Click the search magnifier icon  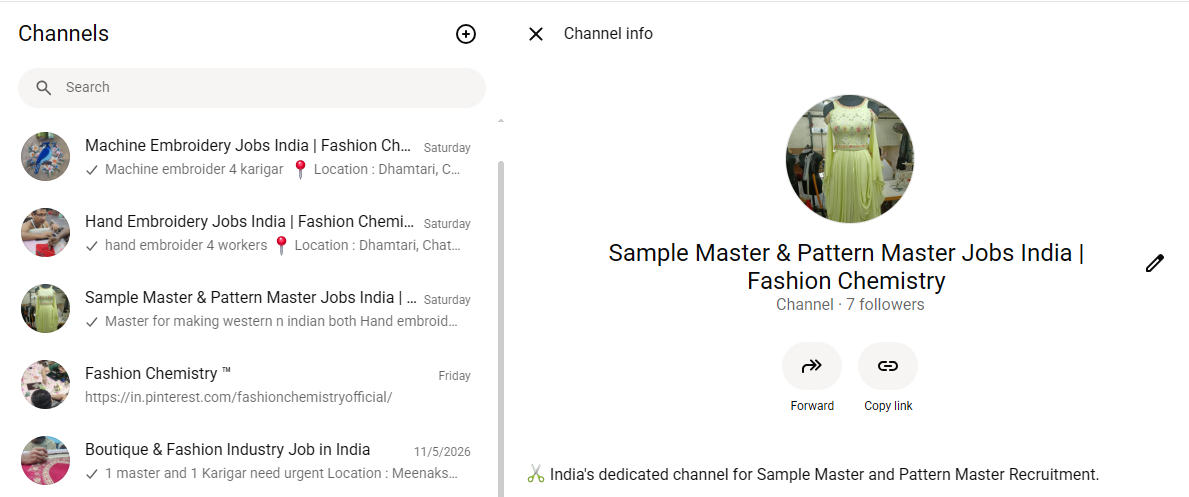(x=44, y=88)
